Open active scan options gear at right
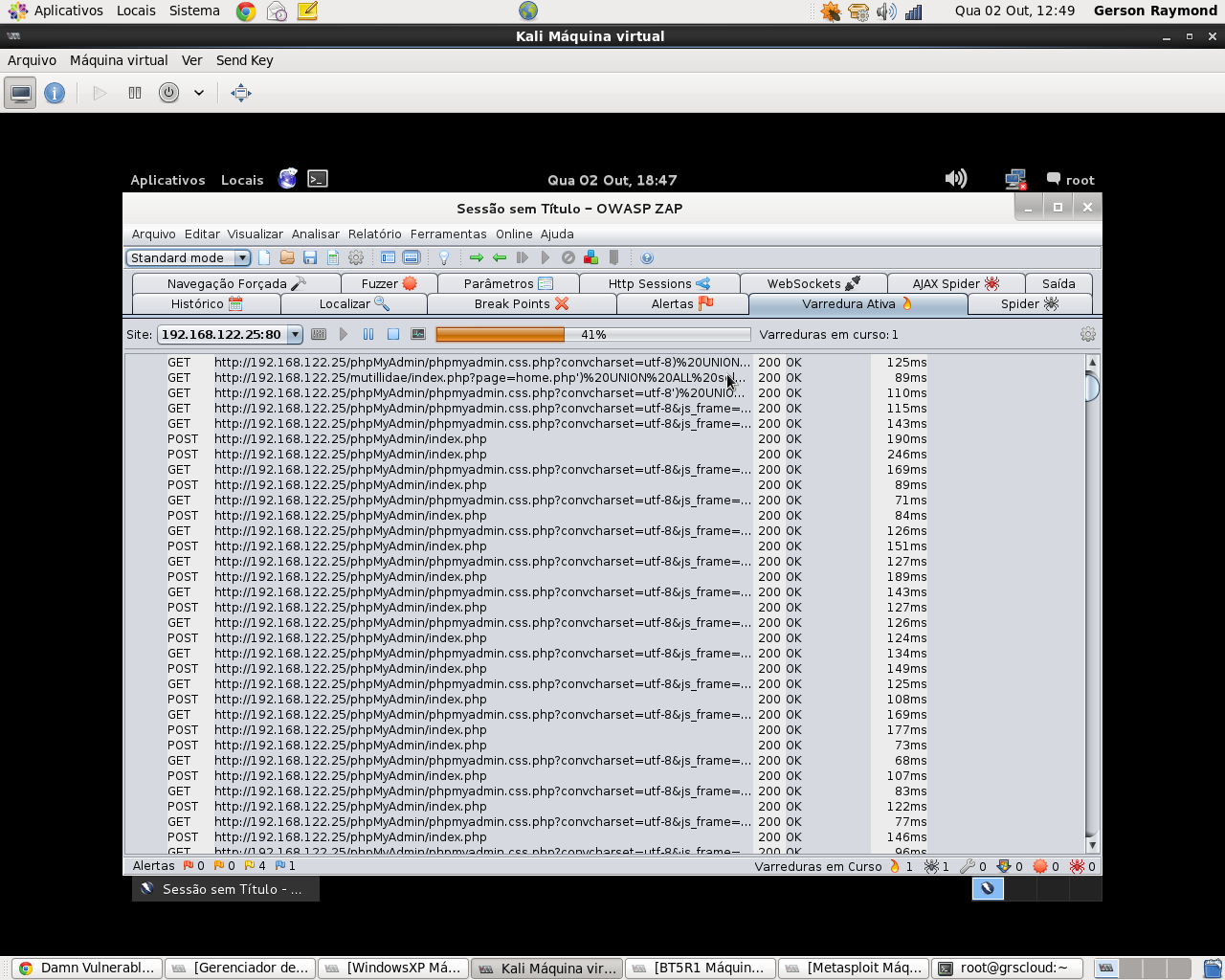Image resolution: width=1225 pixels, height=980 pixels. [1088, 334]
